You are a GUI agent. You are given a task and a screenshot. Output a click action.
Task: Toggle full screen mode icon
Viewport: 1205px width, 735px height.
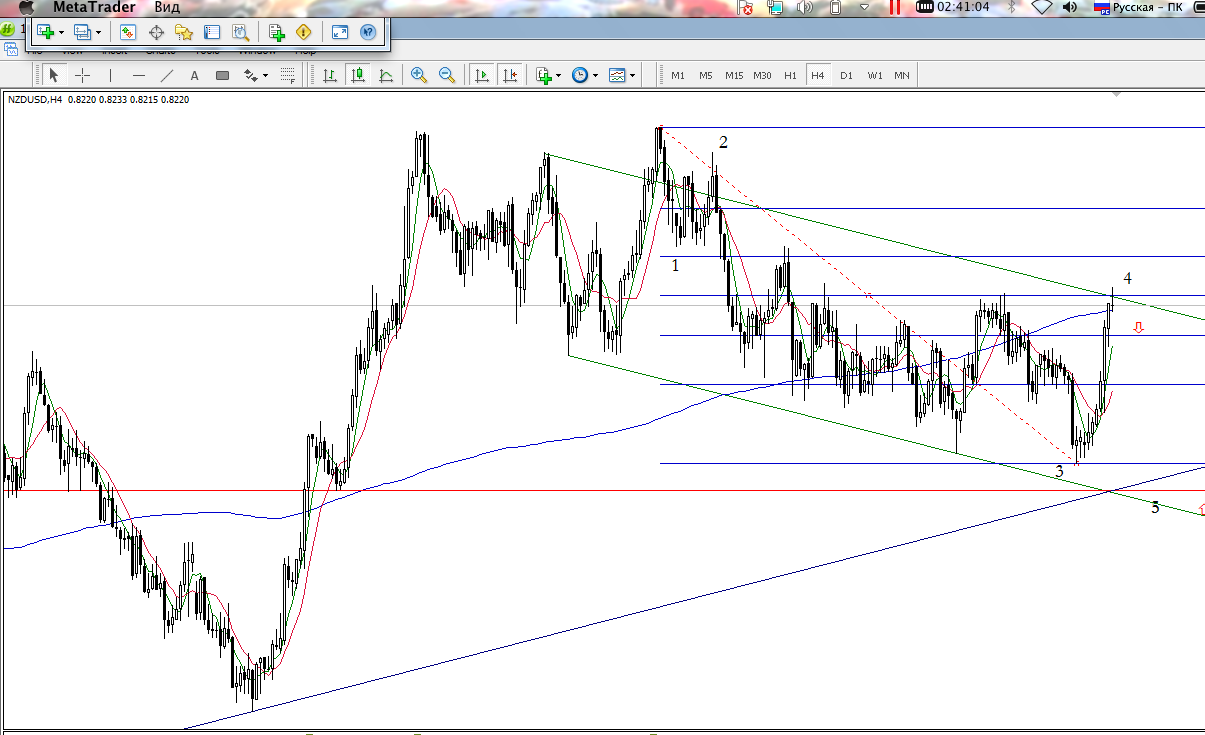pyautogui.click(x=339, y=32)
